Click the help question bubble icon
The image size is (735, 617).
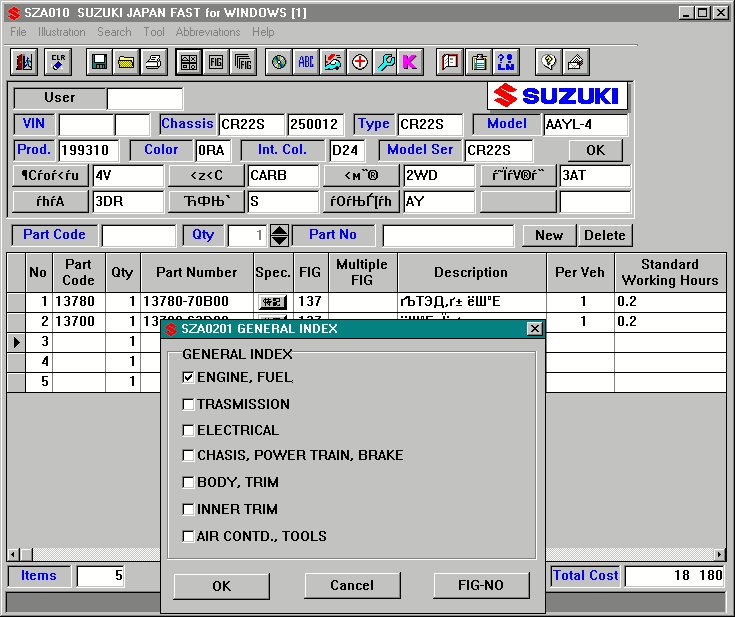[549, 62]
